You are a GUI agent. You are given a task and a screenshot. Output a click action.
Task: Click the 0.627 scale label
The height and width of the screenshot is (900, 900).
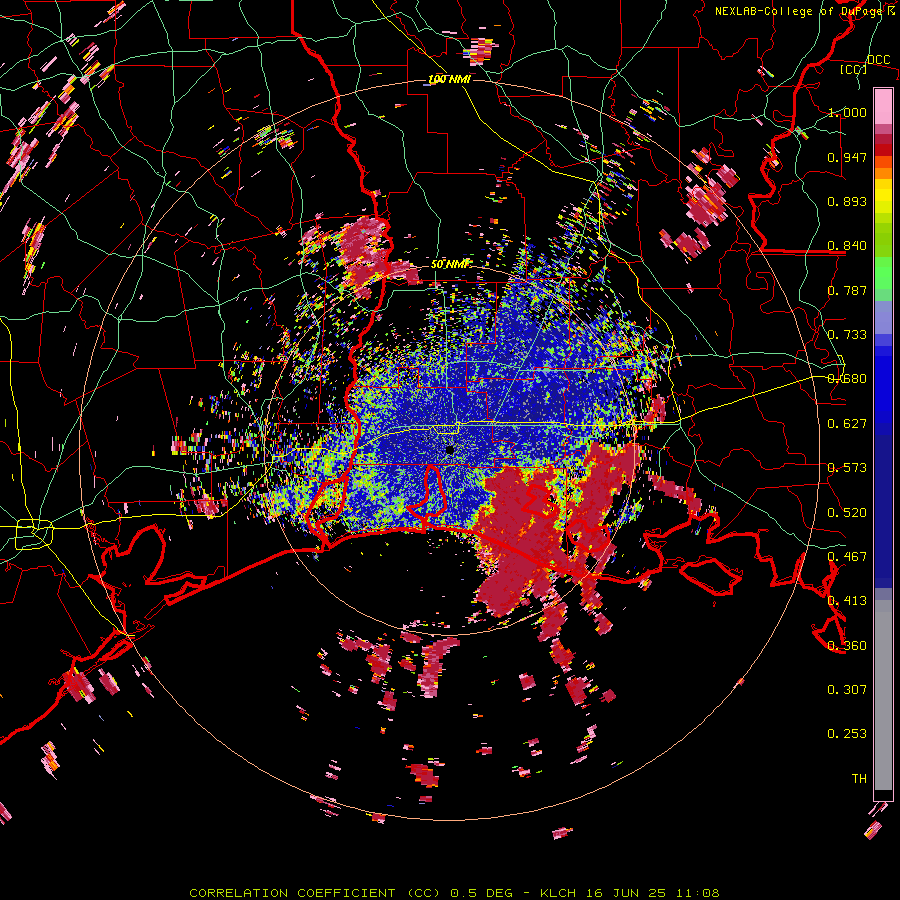click(x=847, y=424)
